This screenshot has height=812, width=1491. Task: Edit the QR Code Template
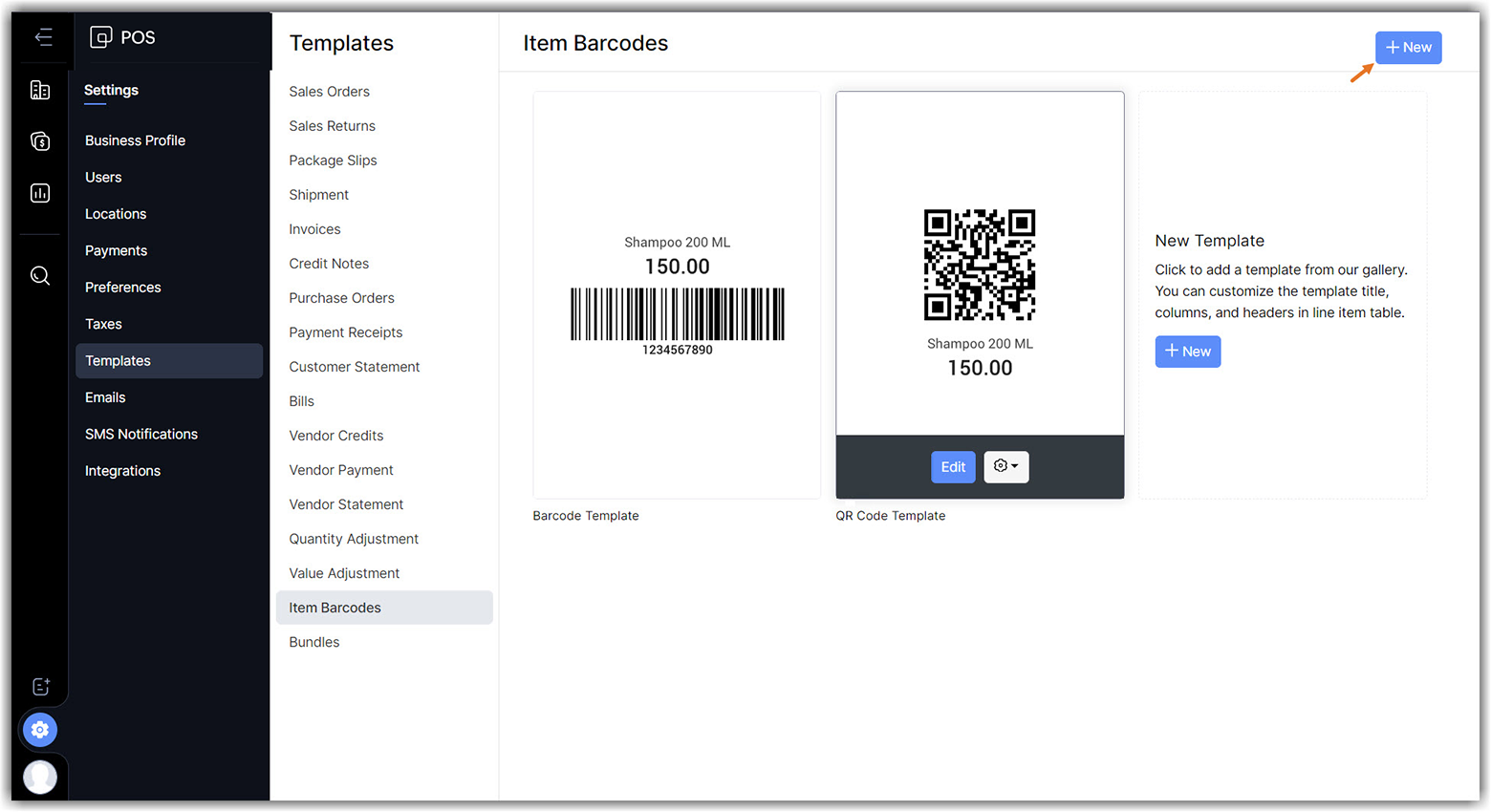(x=953, y=466)
